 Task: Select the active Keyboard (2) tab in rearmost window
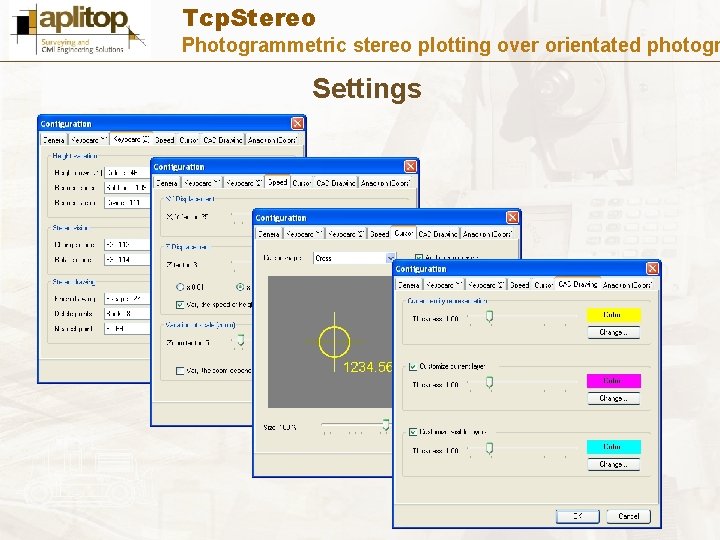(x=131, y=139)
